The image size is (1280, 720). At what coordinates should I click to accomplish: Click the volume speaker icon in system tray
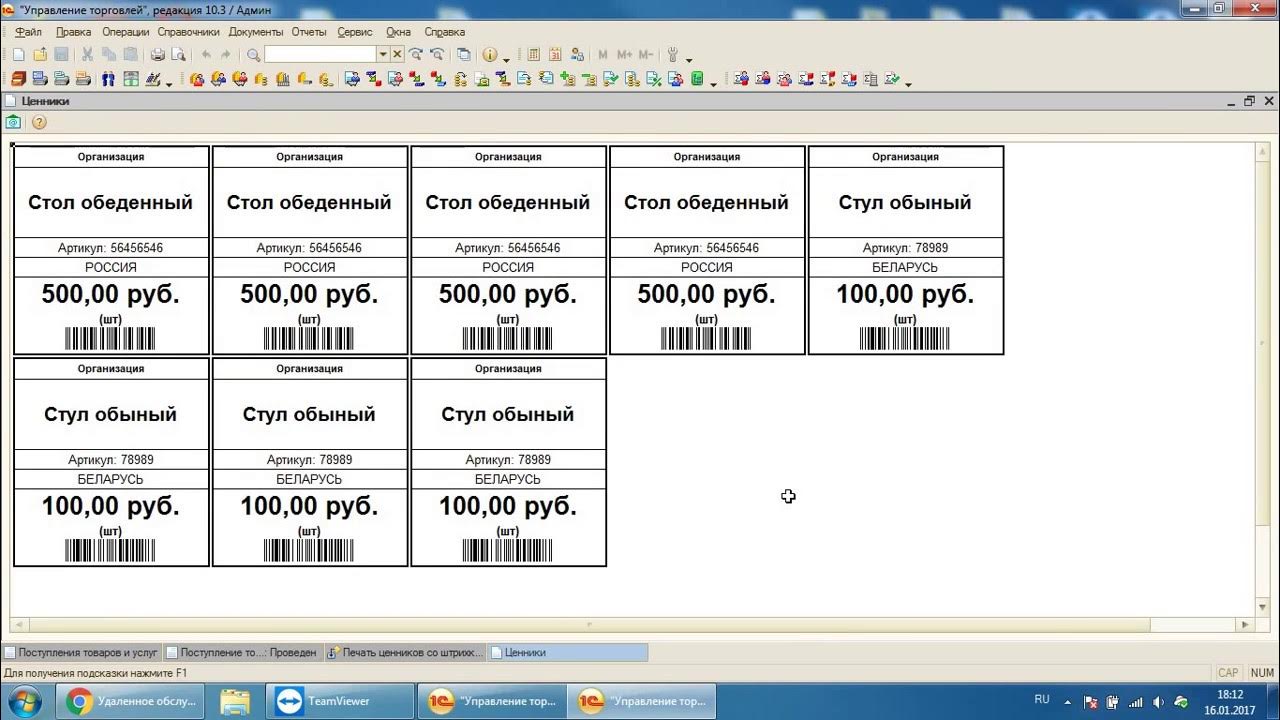pyautogui.click(x=1159, y=701)
